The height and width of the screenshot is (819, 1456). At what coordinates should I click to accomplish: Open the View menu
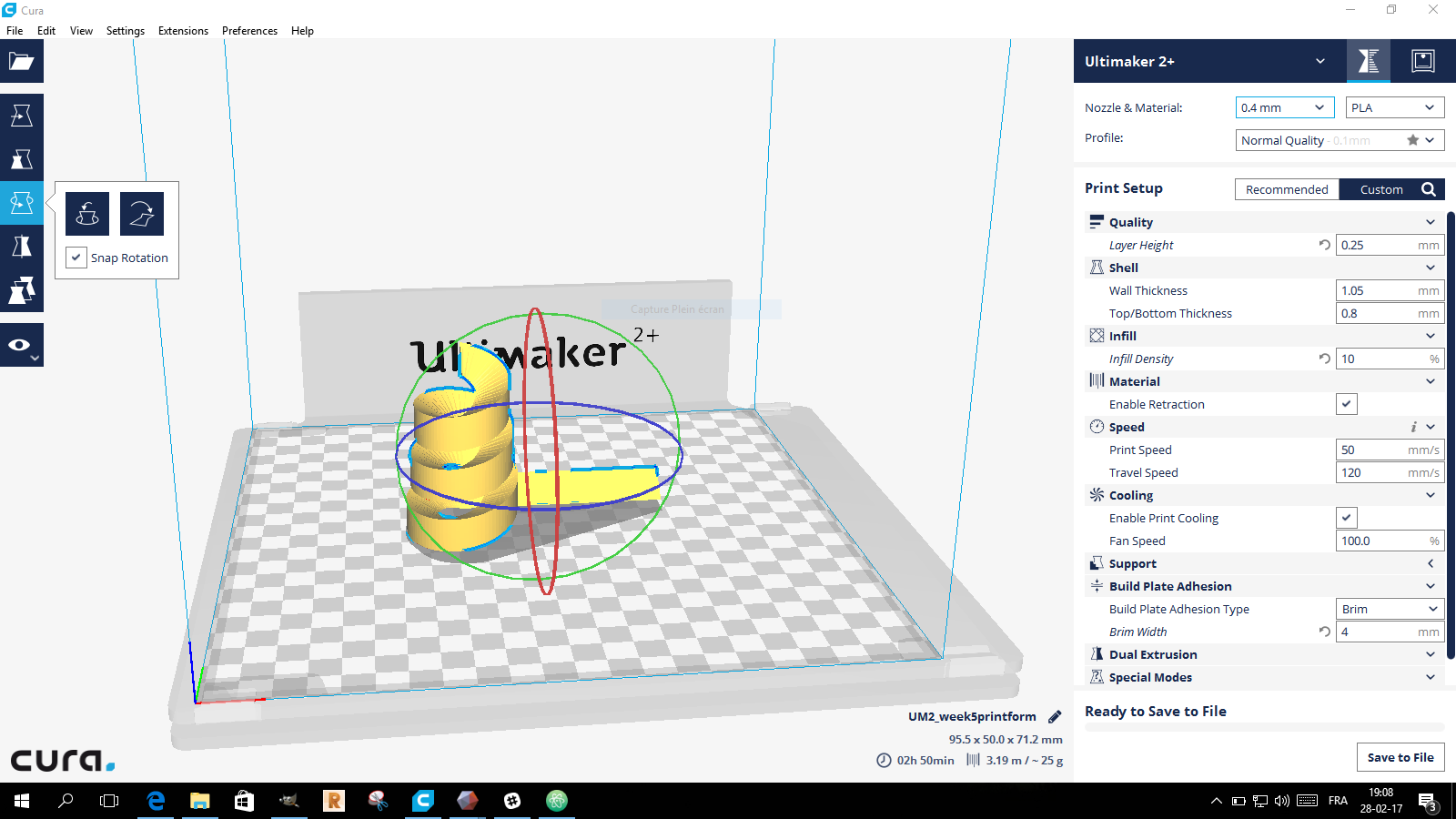(x=81, y=30)
